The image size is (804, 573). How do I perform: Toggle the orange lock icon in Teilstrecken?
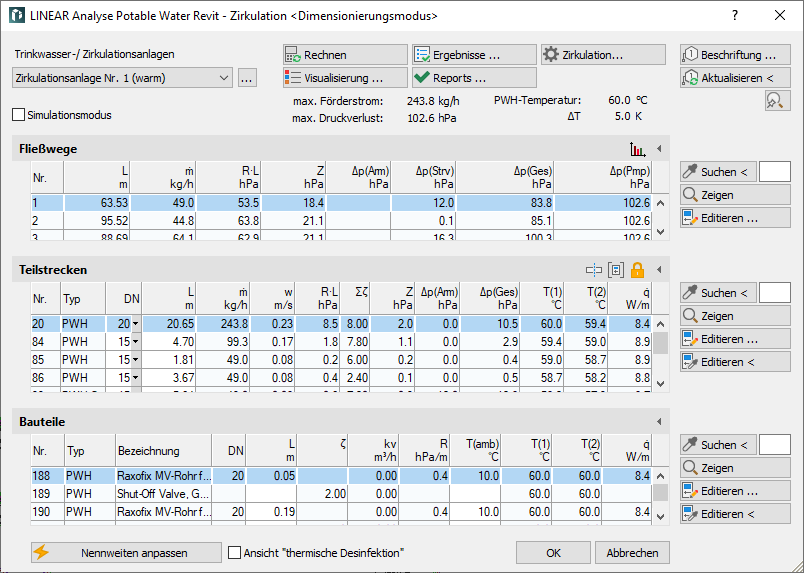click(x=637, y=270)
